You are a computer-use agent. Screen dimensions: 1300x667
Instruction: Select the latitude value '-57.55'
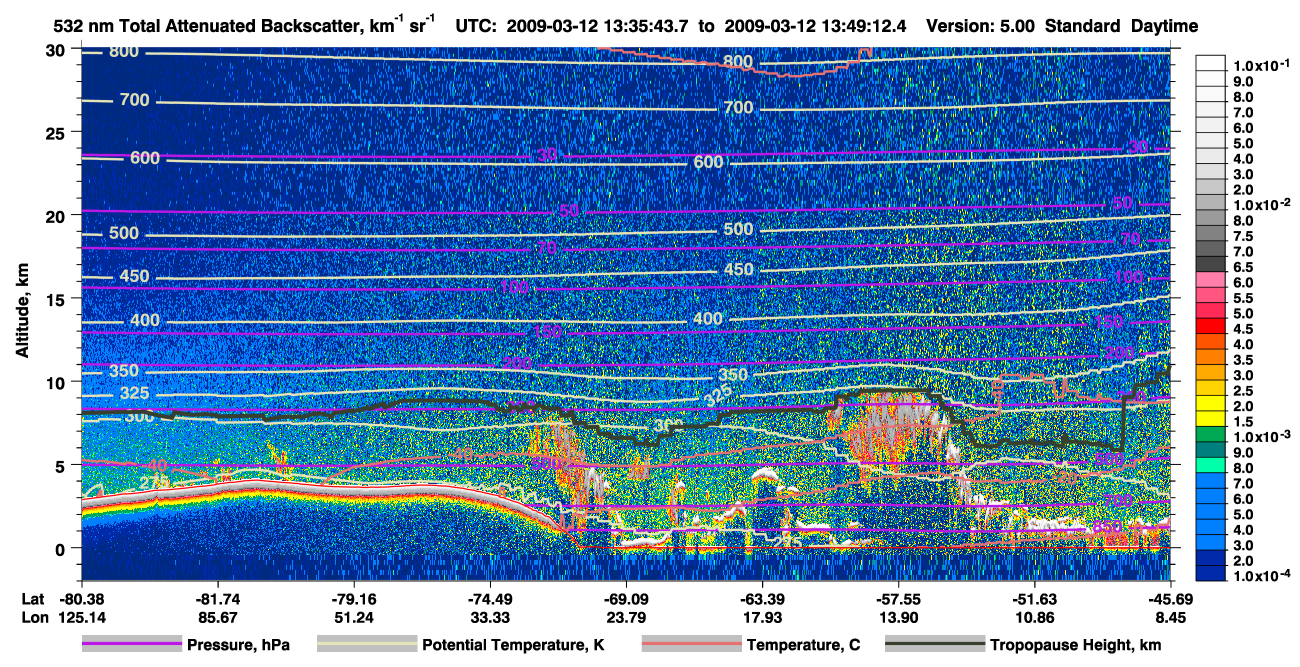click(x=898, y=599)
